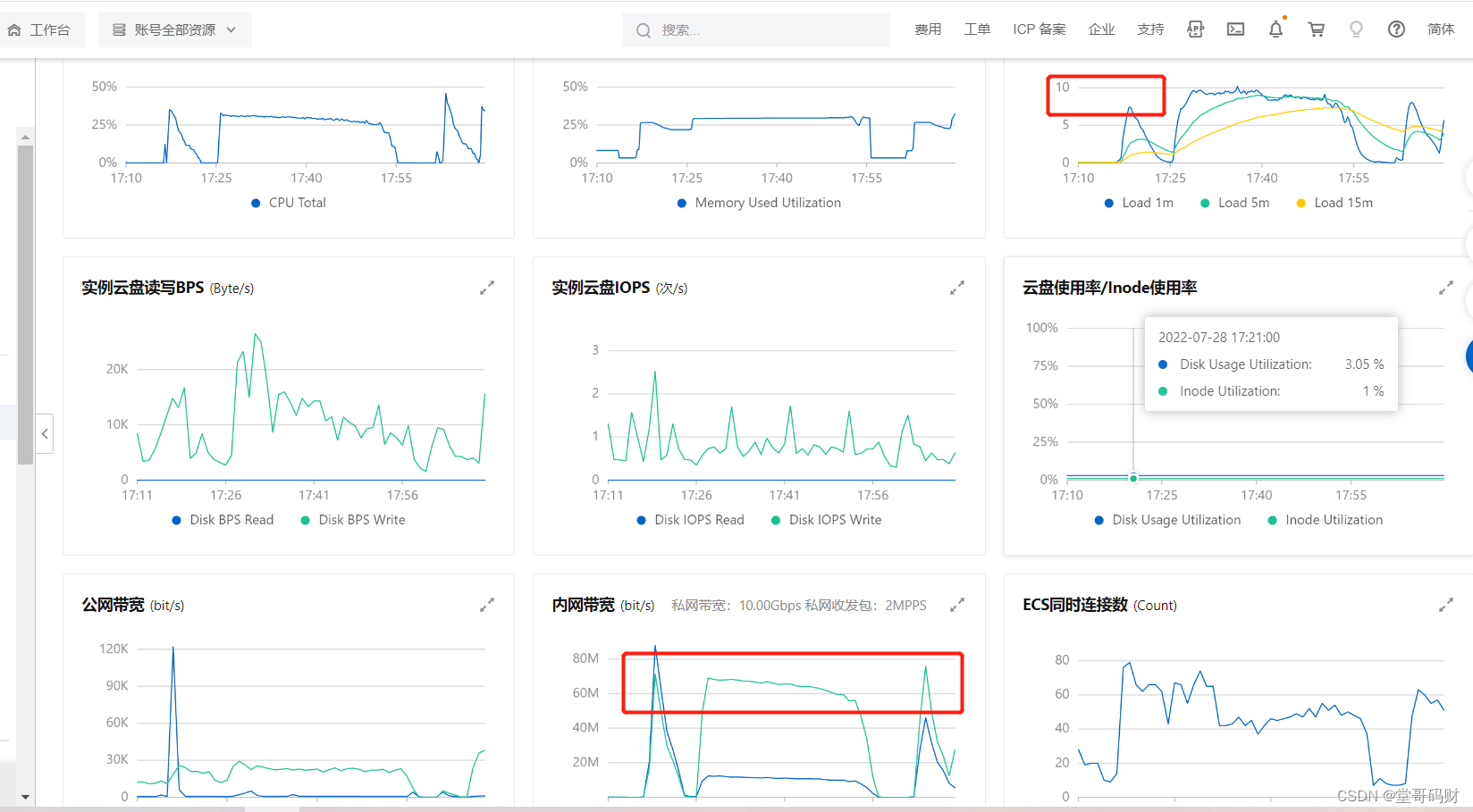Open the 工作台 home icon

tap(14, 29)
